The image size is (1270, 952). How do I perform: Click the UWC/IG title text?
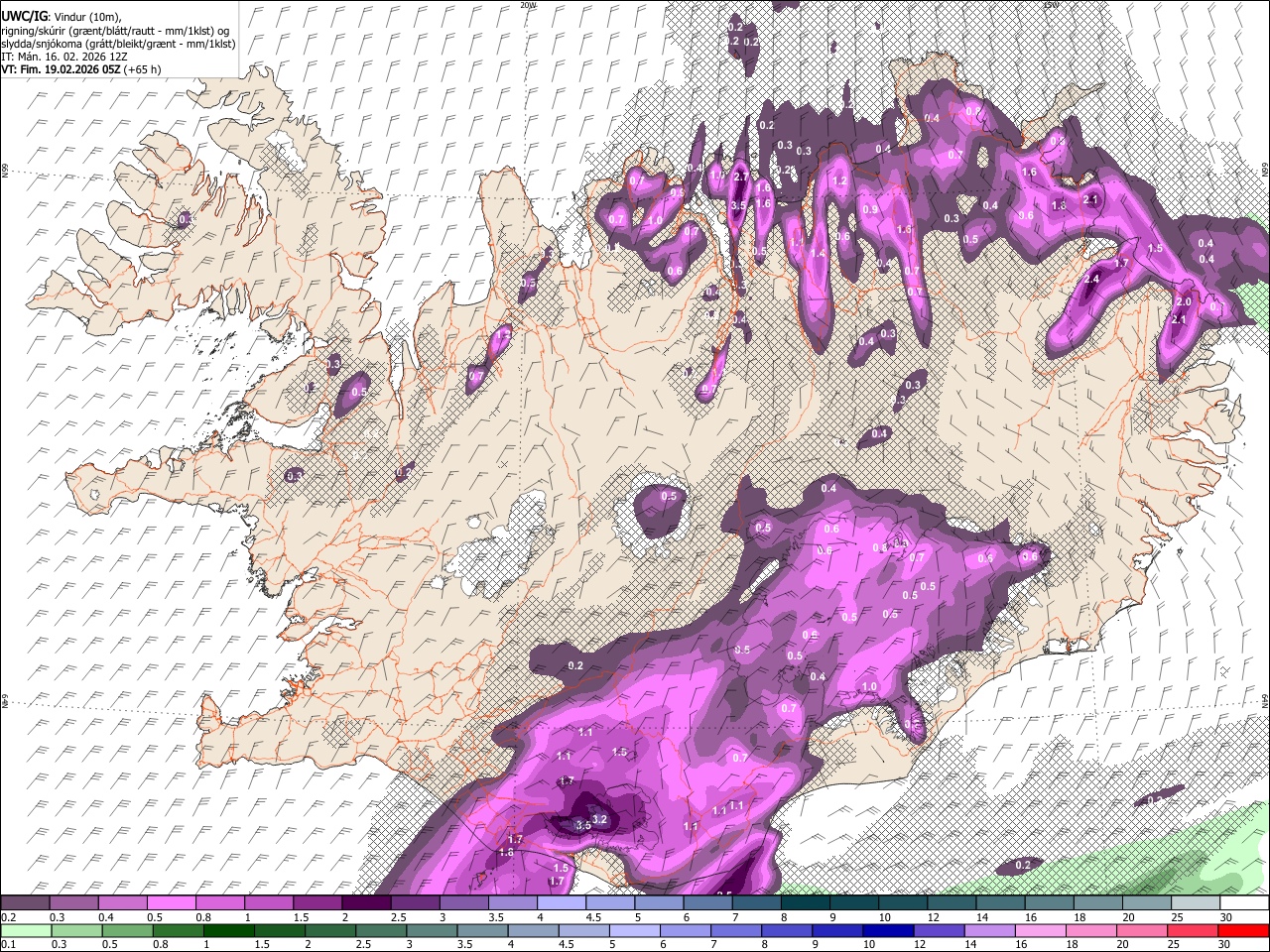(x=24, y=16)
